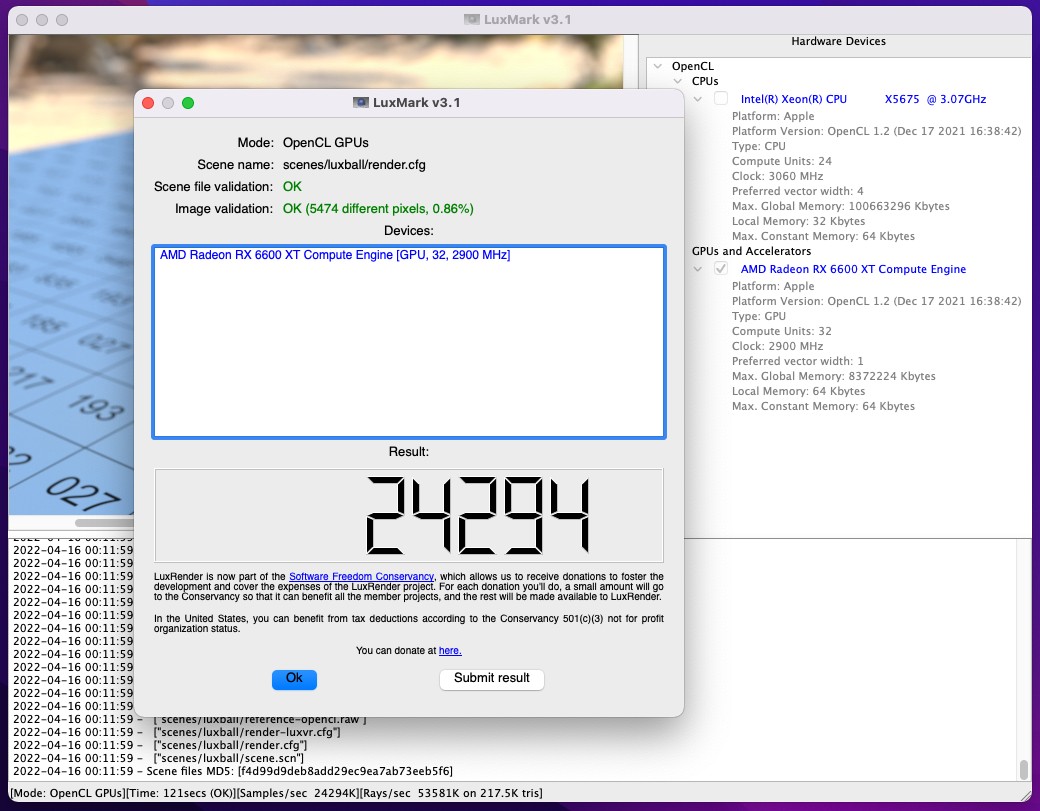Select AMD Radeon RX 6600 XT Compute Engine tree item
This screenshot has width=1040, height=811.
pos(853,269)
